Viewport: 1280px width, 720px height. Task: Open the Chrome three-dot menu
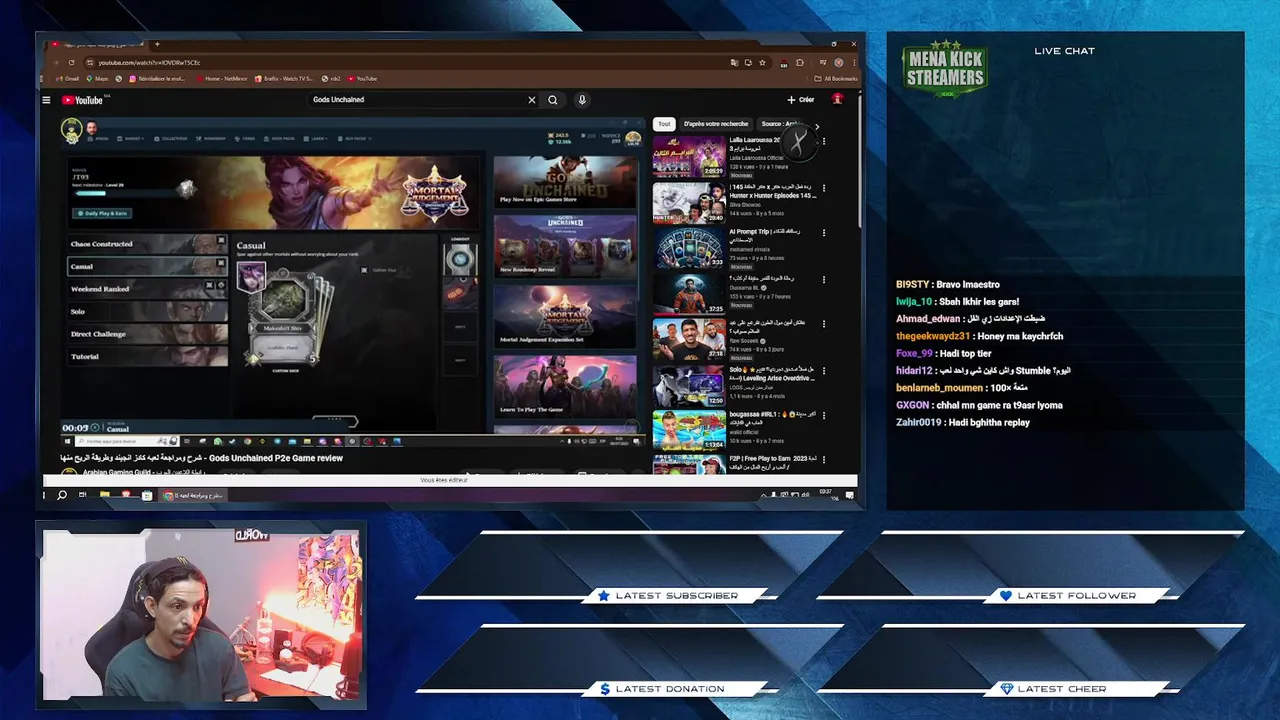point(853,62)
